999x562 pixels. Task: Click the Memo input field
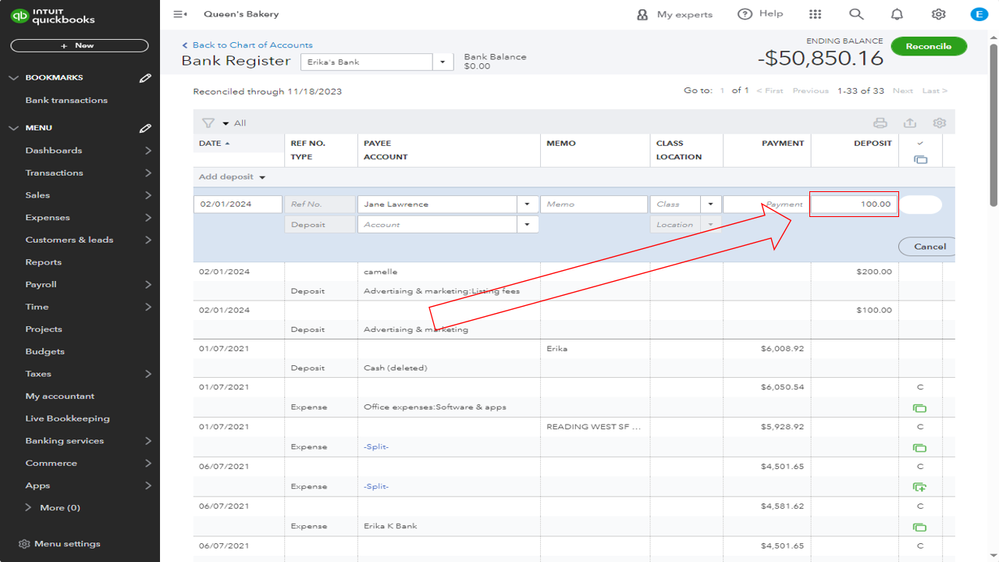(x=594, y=204)
